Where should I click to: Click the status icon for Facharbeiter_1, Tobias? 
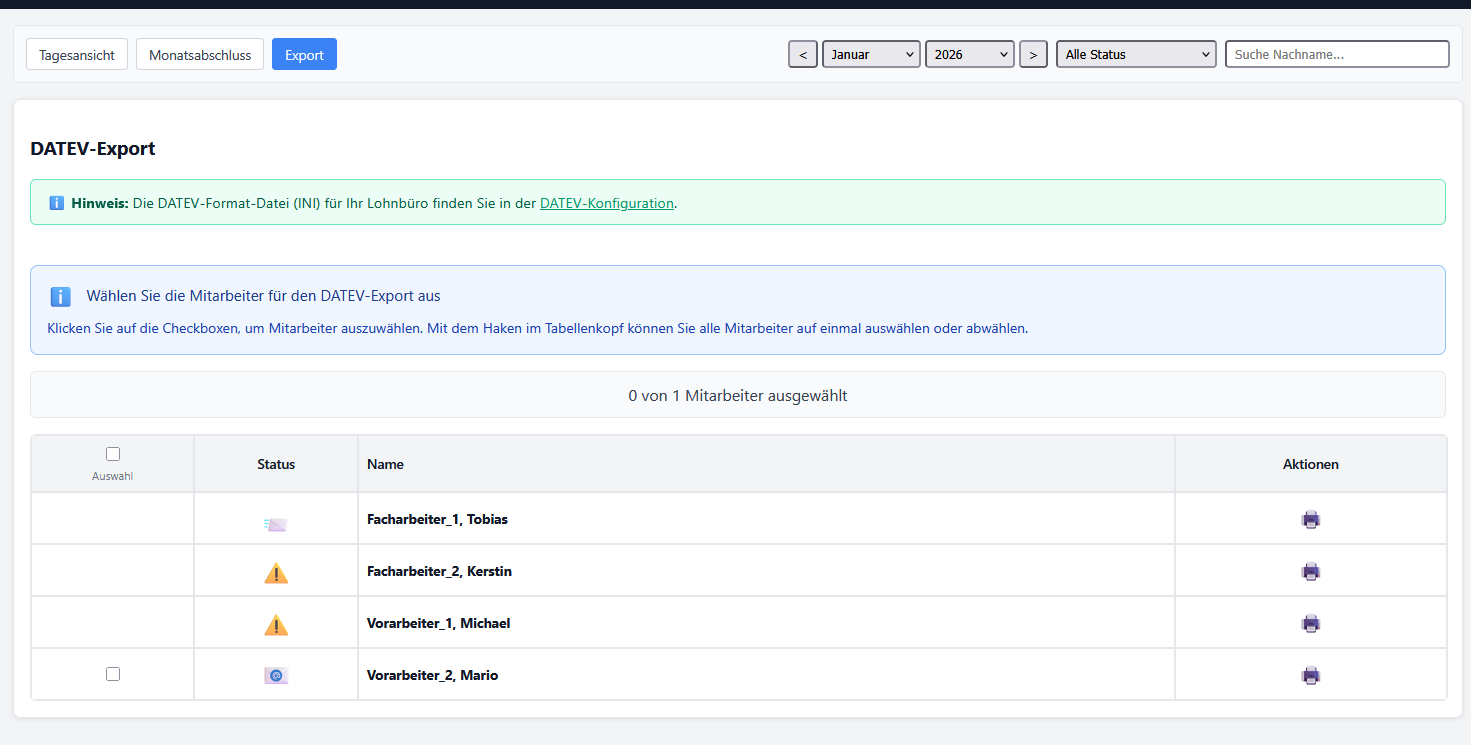(x=276, y=524)
